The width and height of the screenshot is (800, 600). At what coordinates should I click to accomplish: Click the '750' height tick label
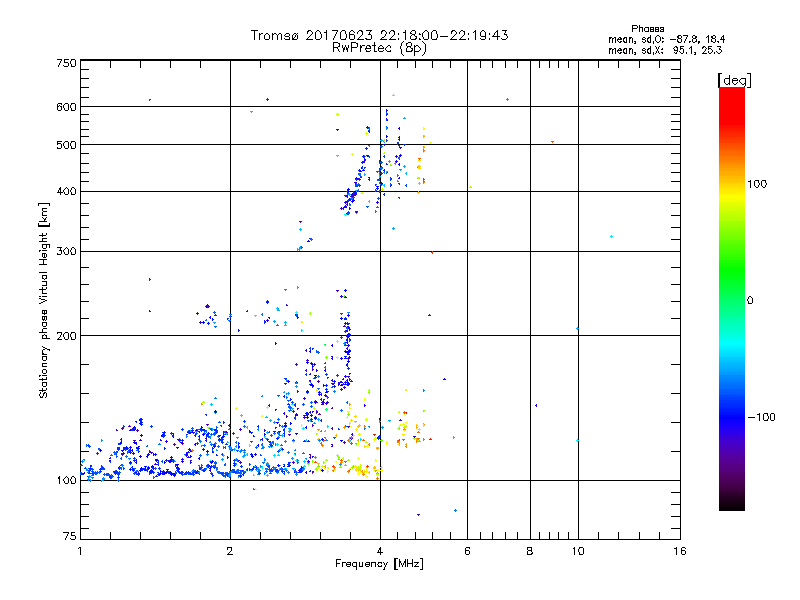66,63
